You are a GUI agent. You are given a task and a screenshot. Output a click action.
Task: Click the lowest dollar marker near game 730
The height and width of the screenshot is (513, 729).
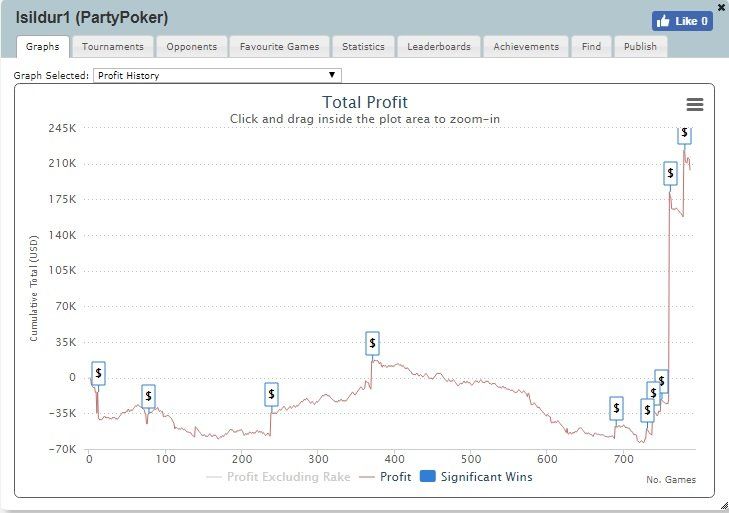pos(647,411)
